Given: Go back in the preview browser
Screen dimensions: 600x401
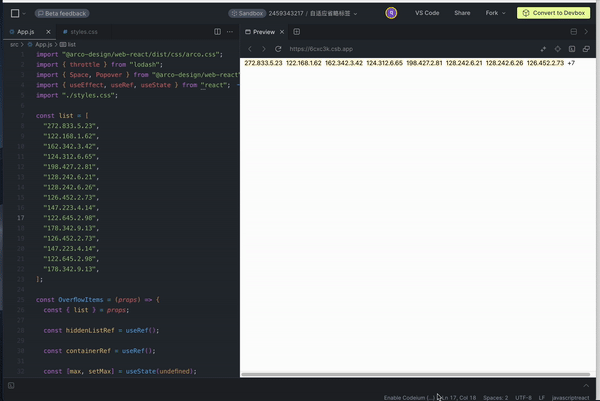Looking at the screenshot, I should tap(250, 49).
